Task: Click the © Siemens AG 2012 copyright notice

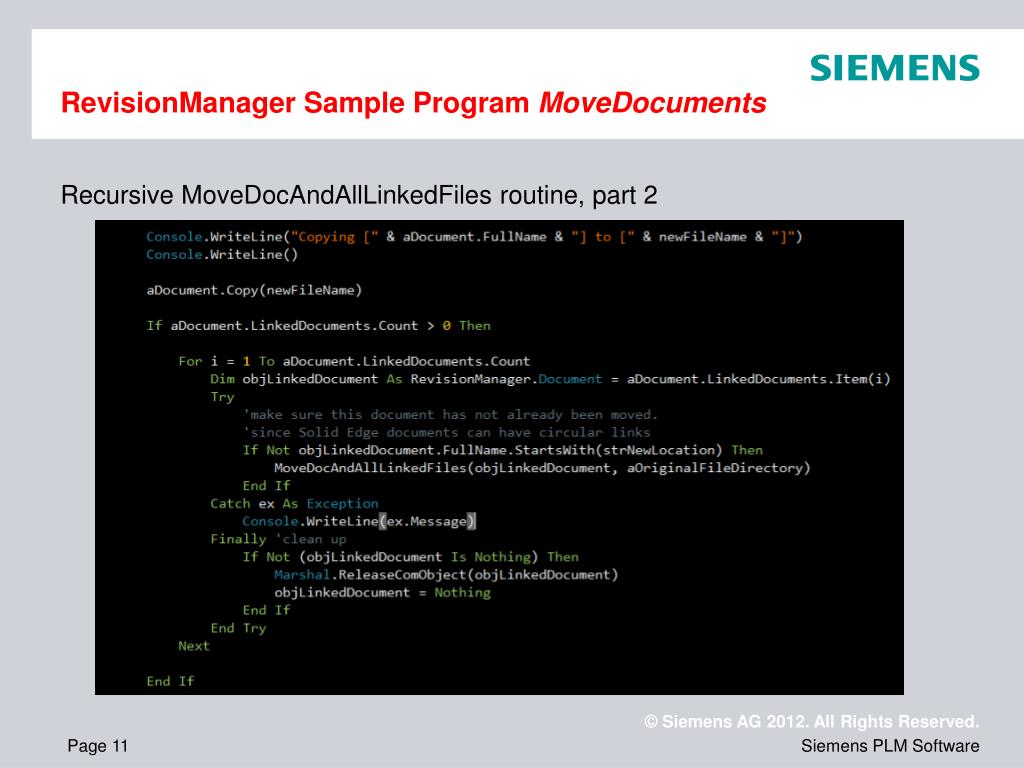Action: 811,722
